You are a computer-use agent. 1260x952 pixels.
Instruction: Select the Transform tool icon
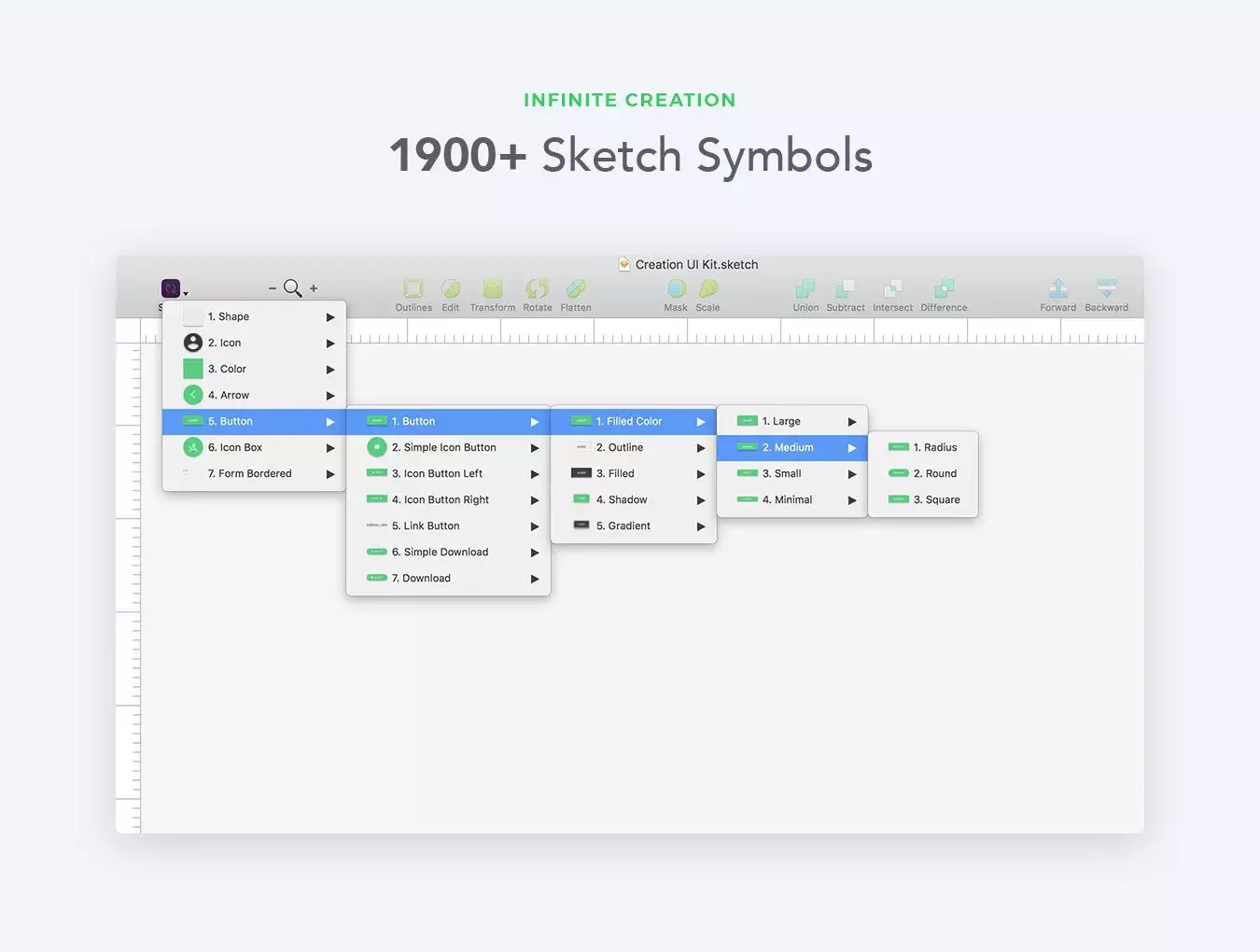[493, 288]
